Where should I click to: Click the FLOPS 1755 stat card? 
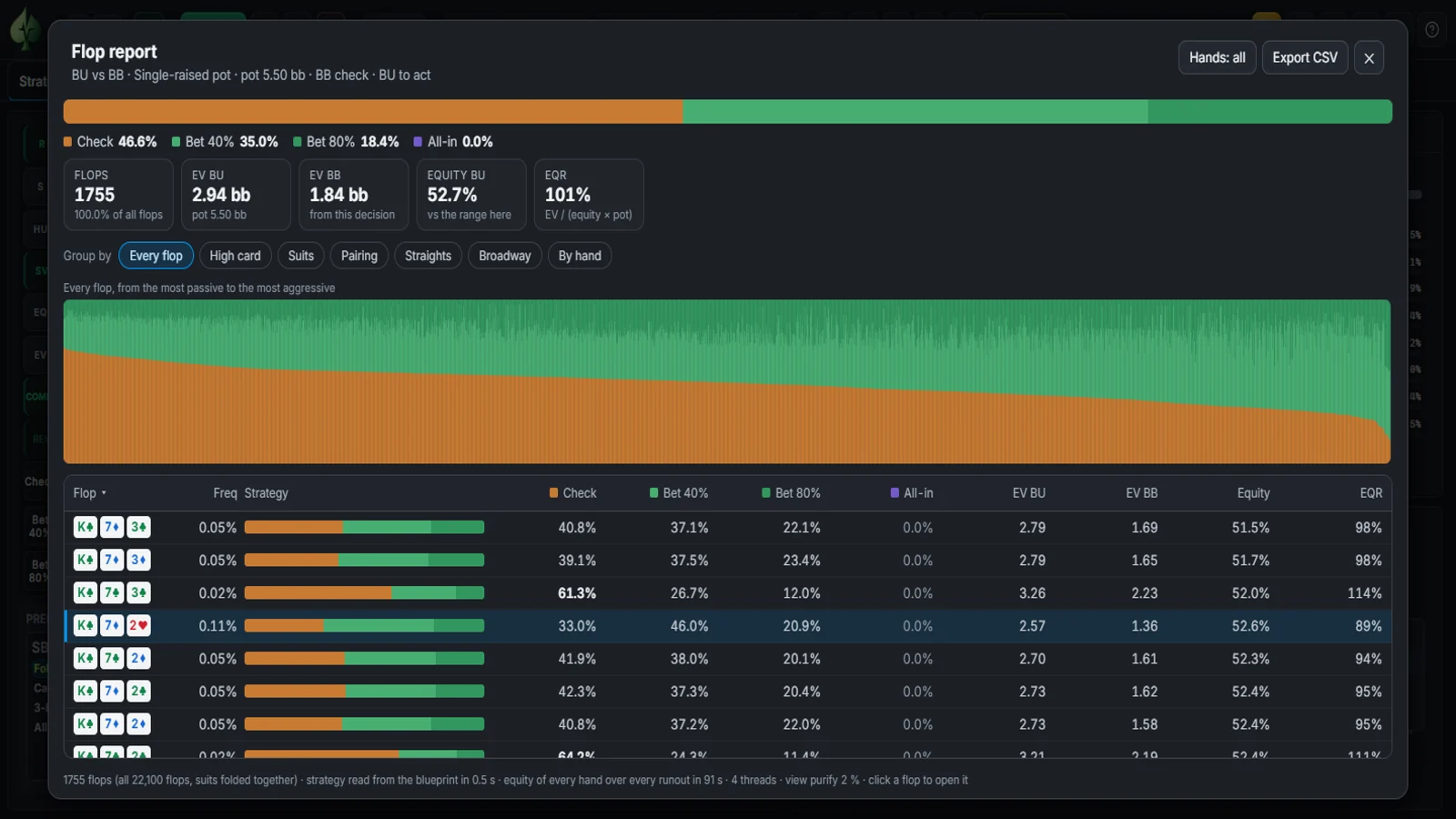point(118,195)
